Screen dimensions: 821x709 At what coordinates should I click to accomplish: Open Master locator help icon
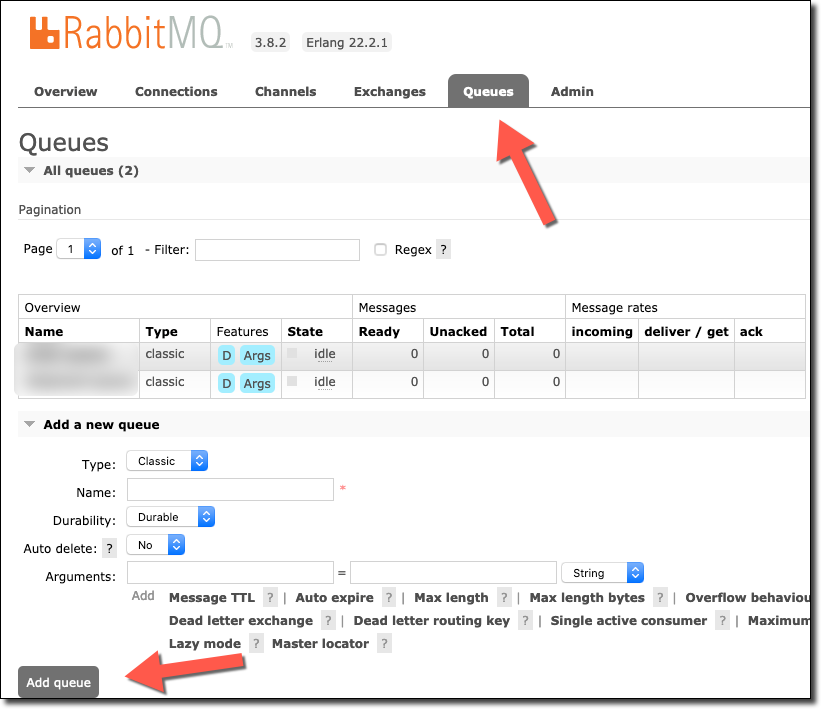(x=384, y=644)
